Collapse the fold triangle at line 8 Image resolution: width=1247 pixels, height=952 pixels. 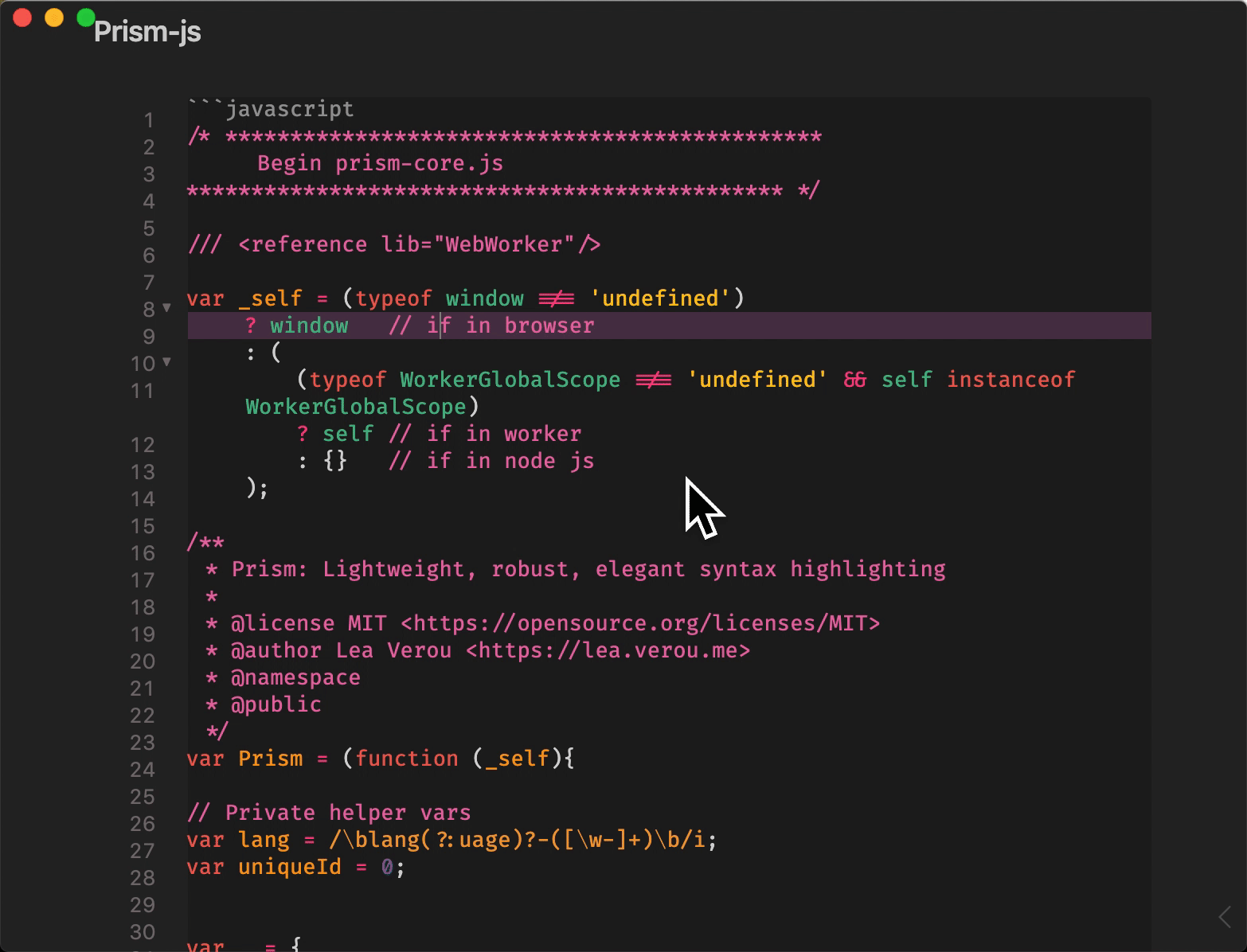(166, 307)
